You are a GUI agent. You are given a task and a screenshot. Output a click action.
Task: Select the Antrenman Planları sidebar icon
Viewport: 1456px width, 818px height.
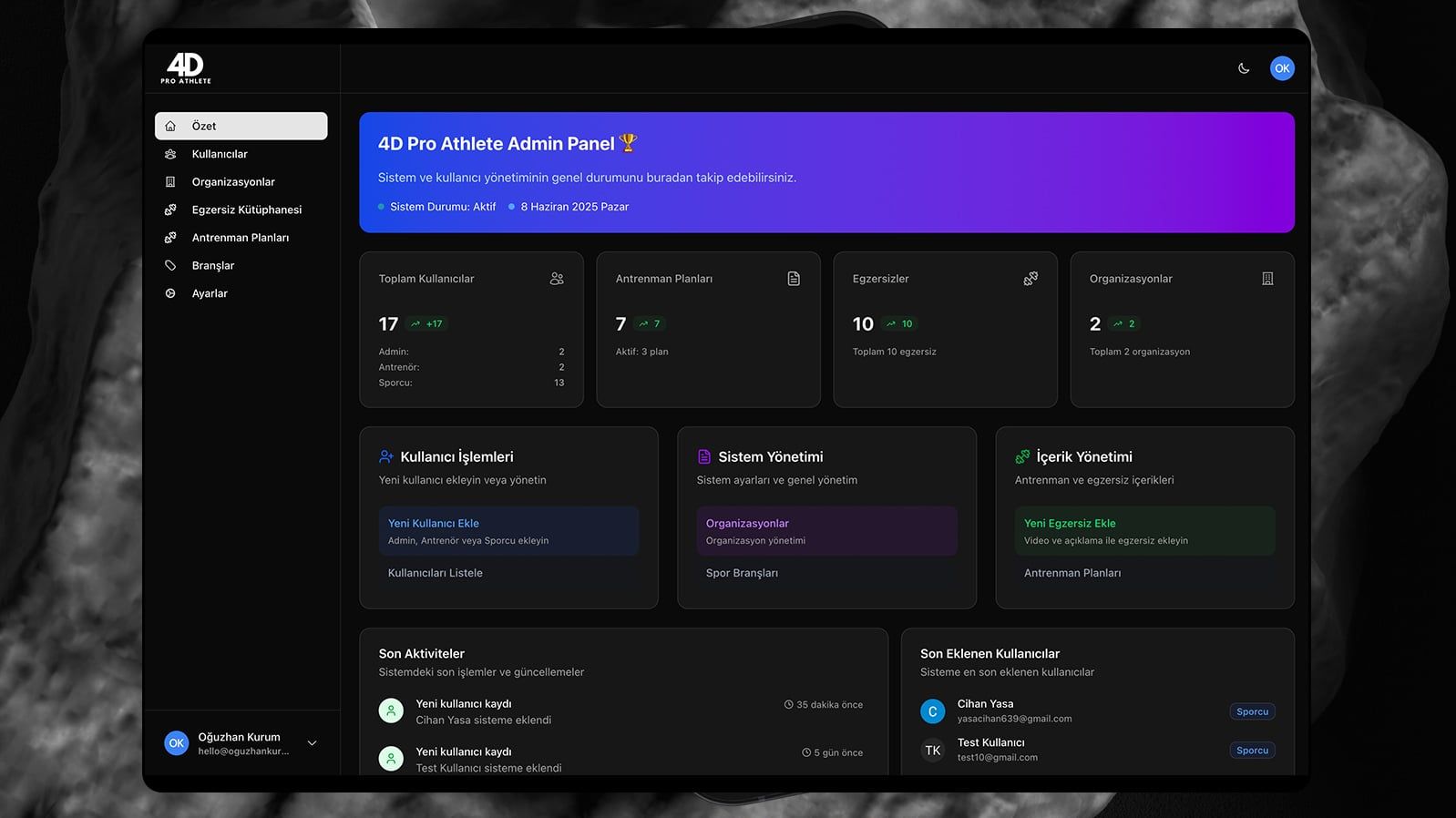pyautogui.click(x=170, y=238)
